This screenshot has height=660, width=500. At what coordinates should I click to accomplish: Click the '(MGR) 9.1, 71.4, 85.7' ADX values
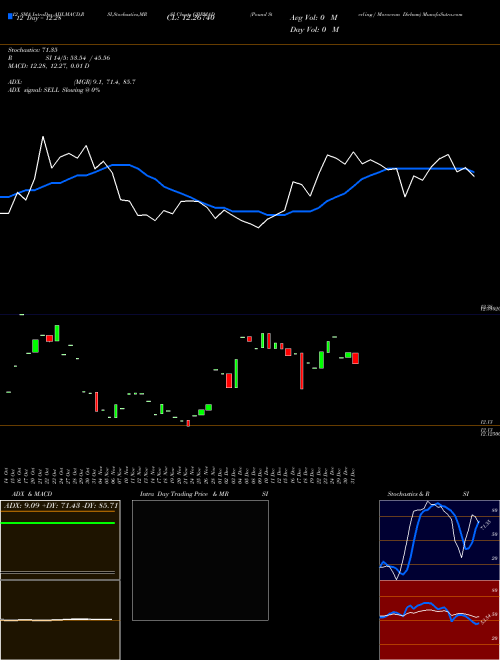[104, 82]
